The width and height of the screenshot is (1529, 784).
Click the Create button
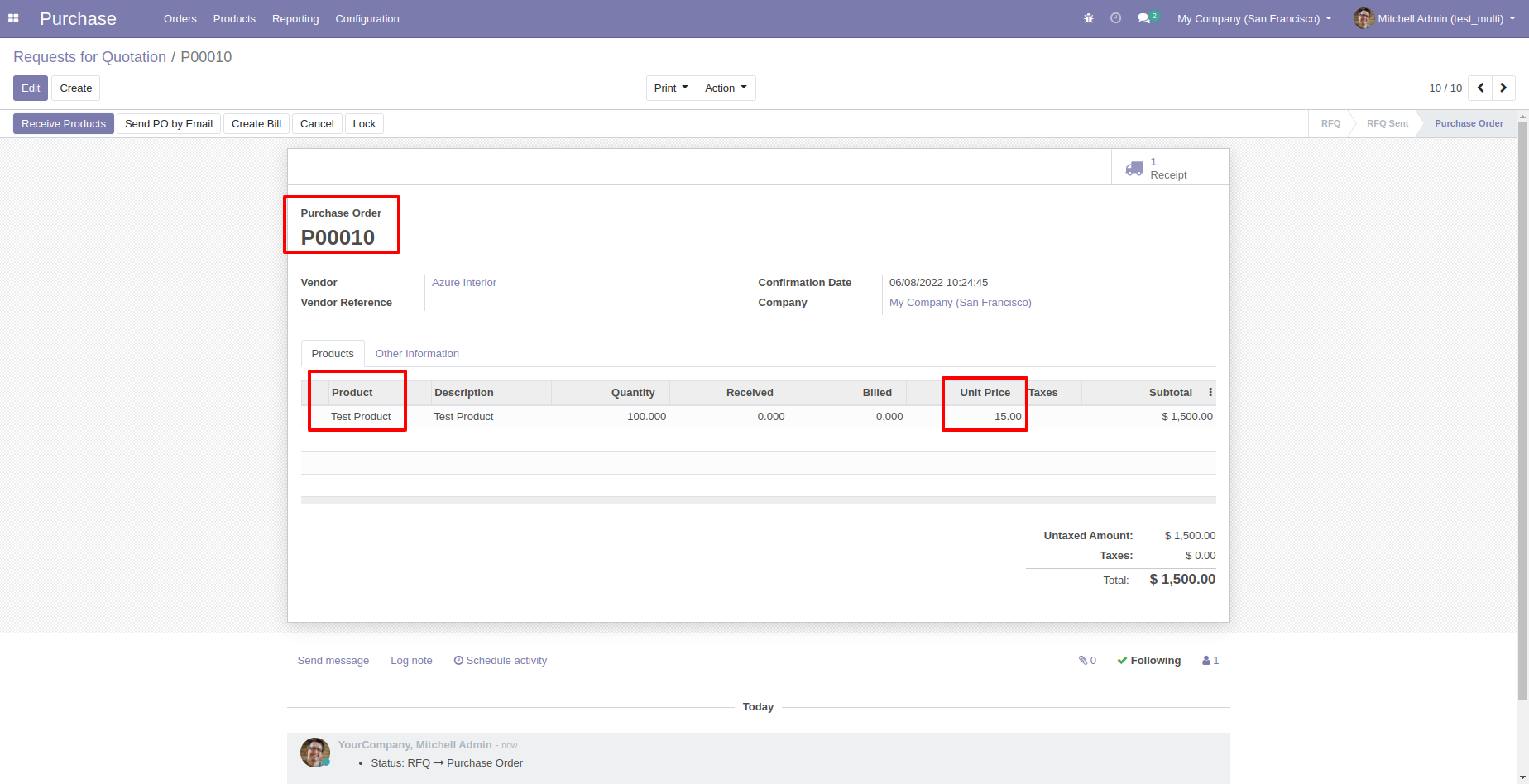click(76, 88)
